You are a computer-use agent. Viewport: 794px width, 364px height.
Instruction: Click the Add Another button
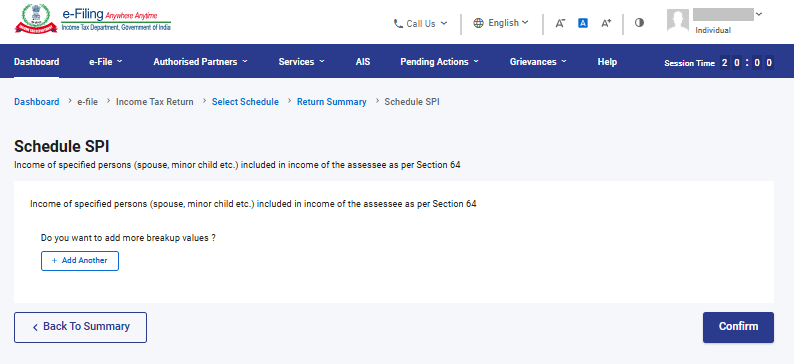coord(80,261)
